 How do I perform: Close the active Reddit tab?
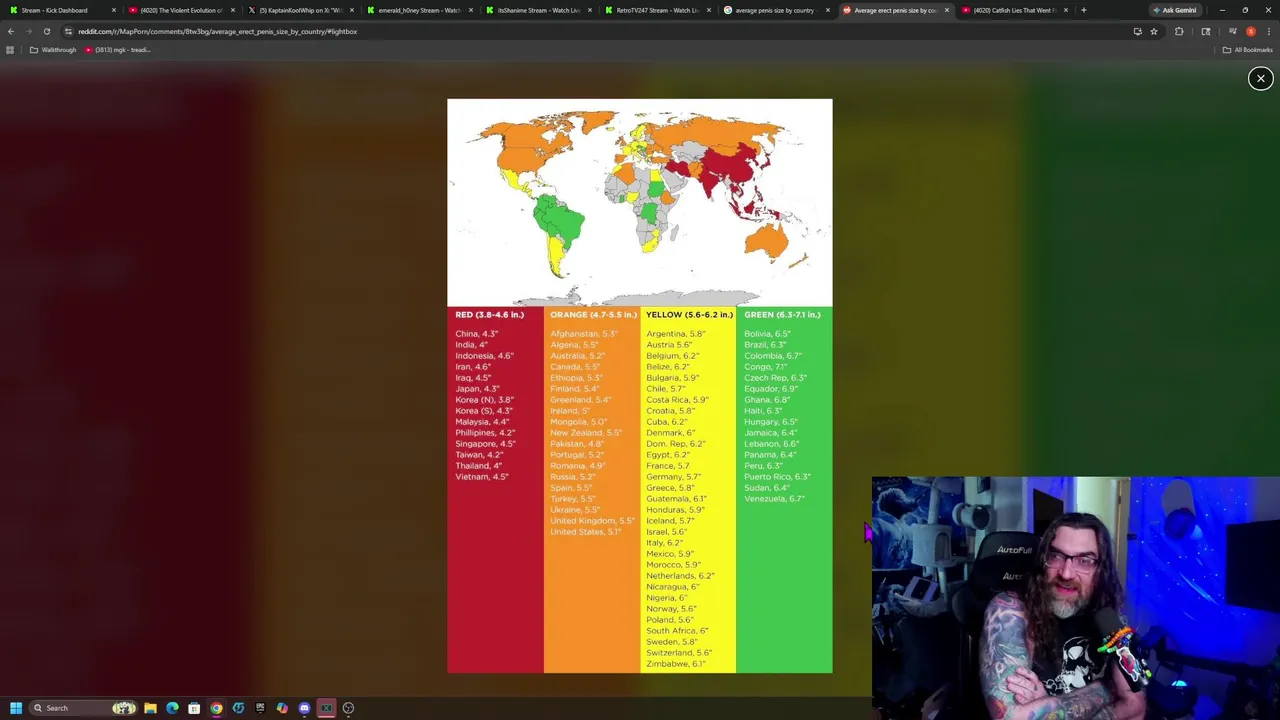pos(947,10)
